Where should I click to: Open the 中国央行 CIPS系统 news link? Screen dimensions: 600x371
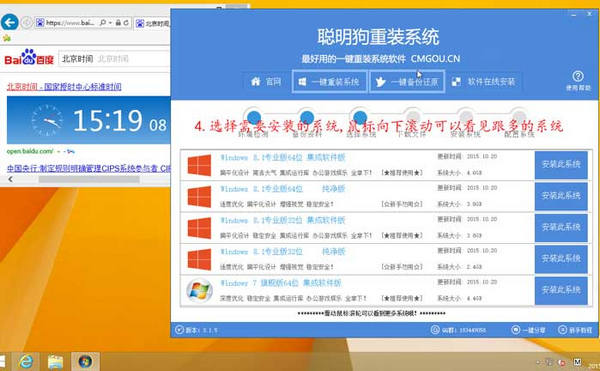88,168
